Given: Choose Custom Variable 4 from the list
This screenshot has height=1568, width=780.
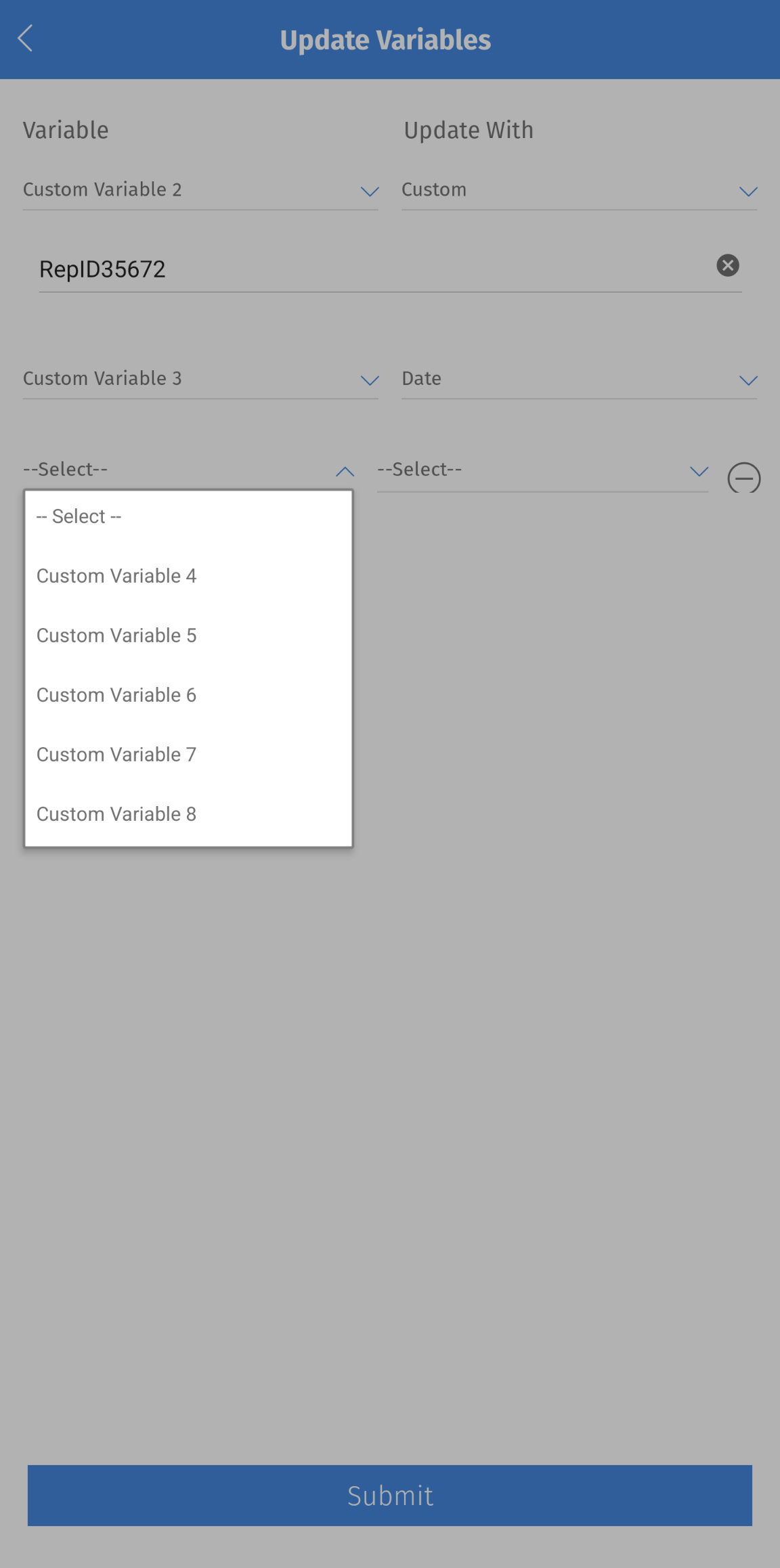Looking at the screenshot, I should point(116,576).
